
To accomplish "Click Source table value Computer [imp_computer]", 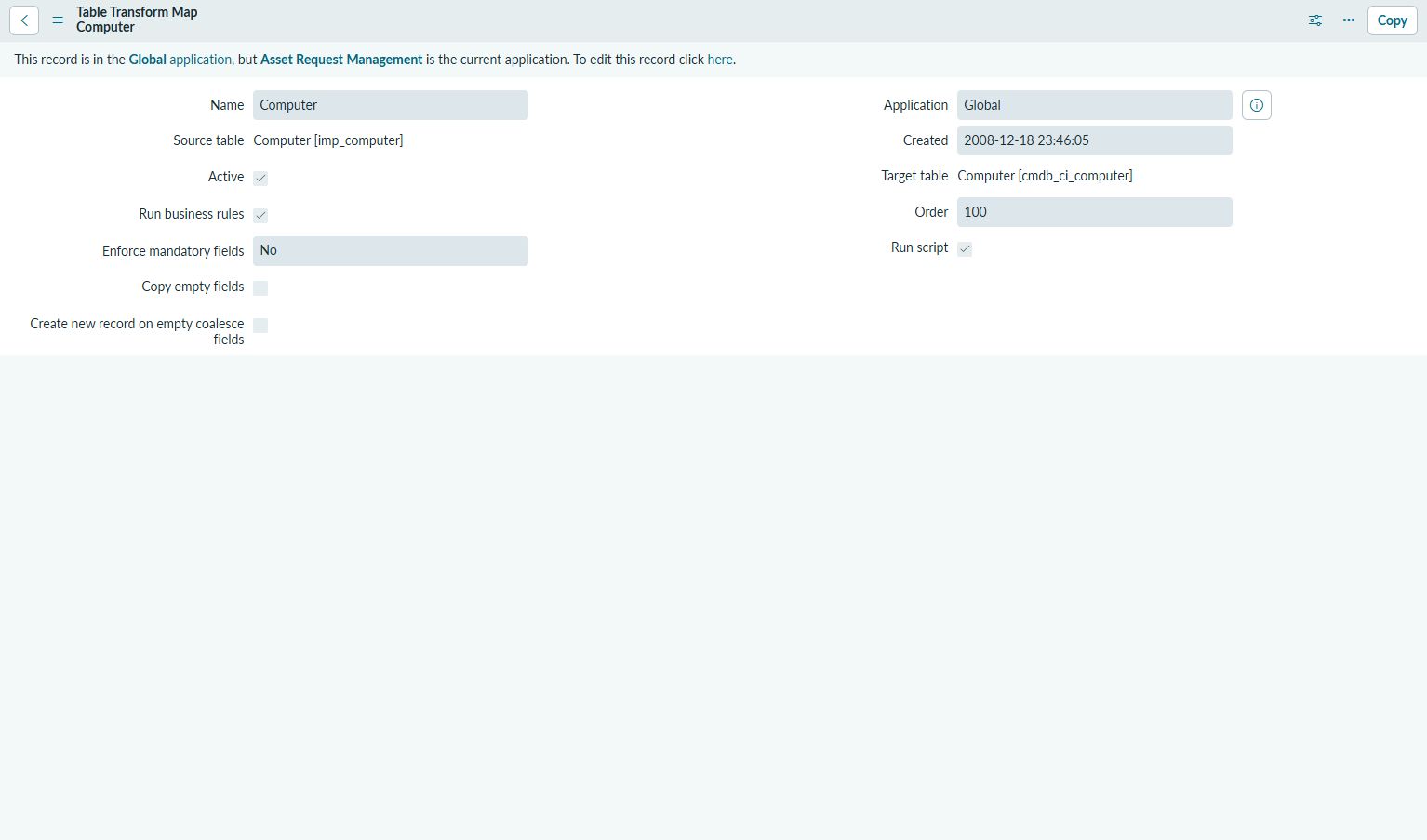I will [328, 140].
